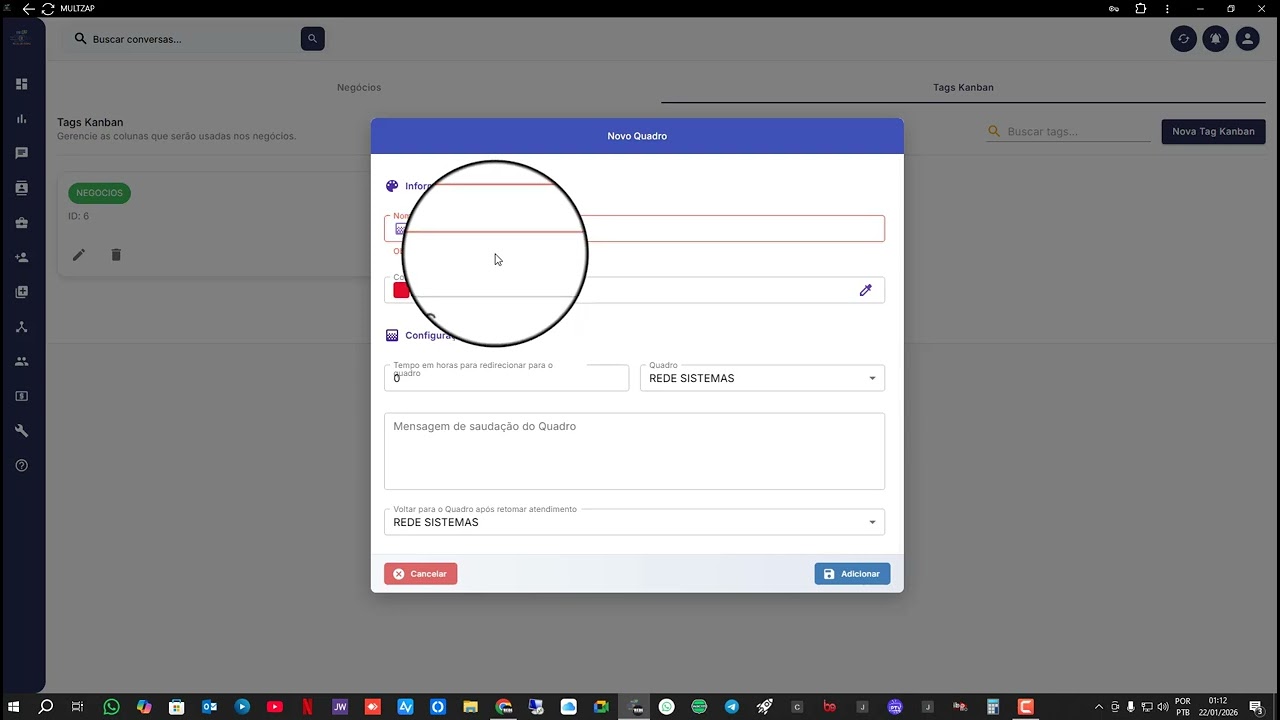
Task: Open the chat conversations sidebar icon
Action: pos(21,153)
